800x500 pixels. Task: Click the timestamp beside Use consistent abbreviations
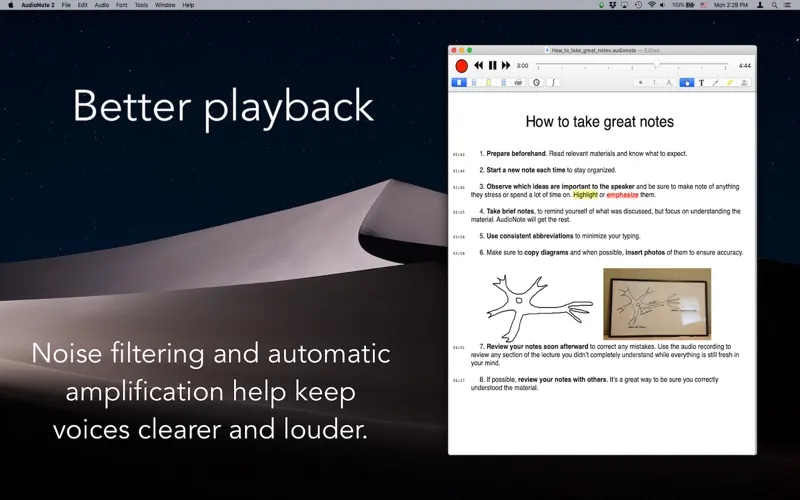[x=459, y=237]
